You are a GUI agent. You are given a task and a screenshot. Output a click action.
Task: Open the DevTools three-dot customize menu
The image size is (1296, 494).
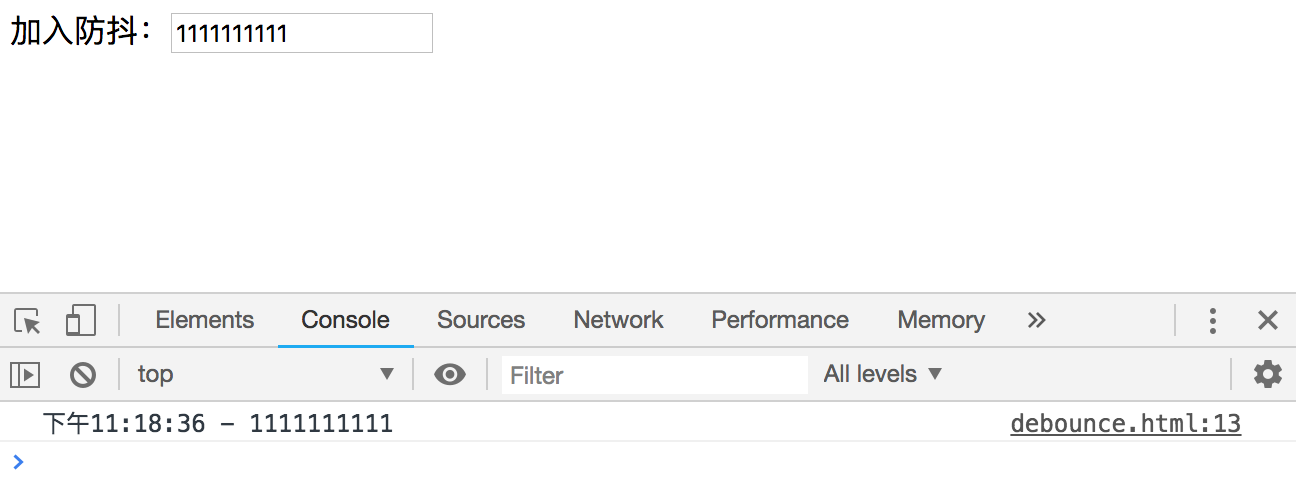point(1212,321)
